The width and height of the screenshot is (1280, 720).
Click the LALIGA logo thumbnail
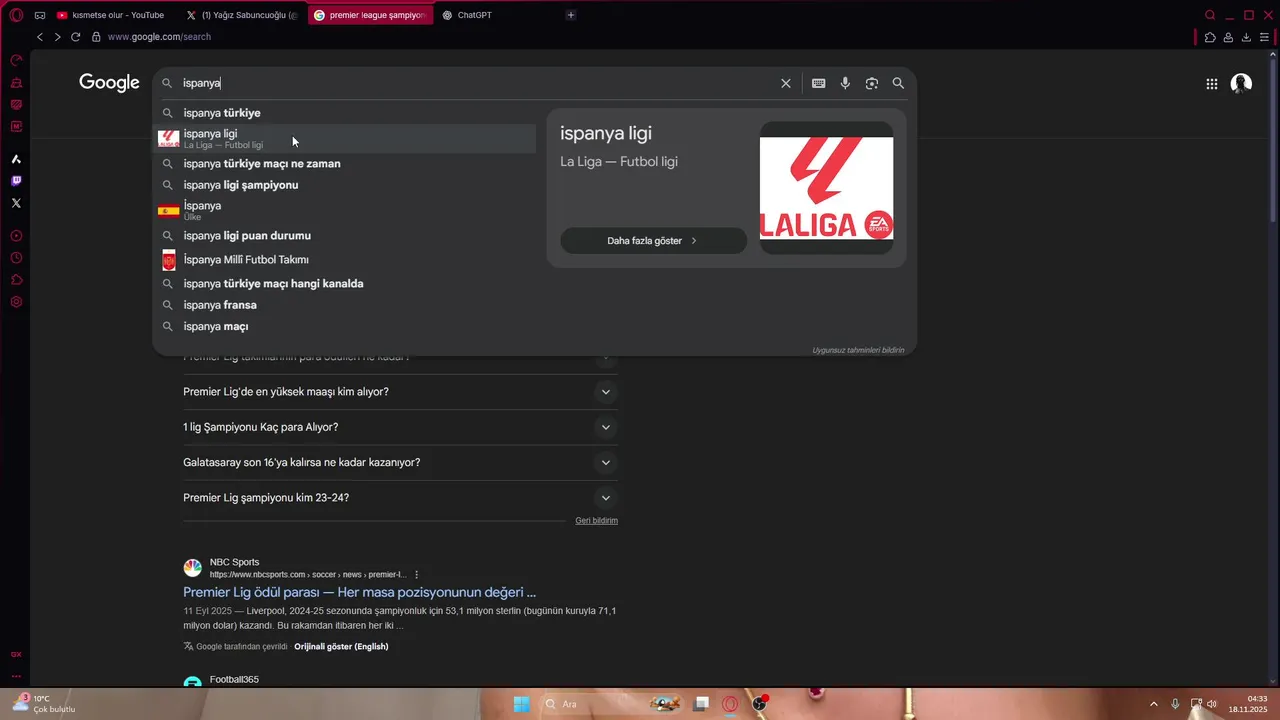tap(826, 188)
